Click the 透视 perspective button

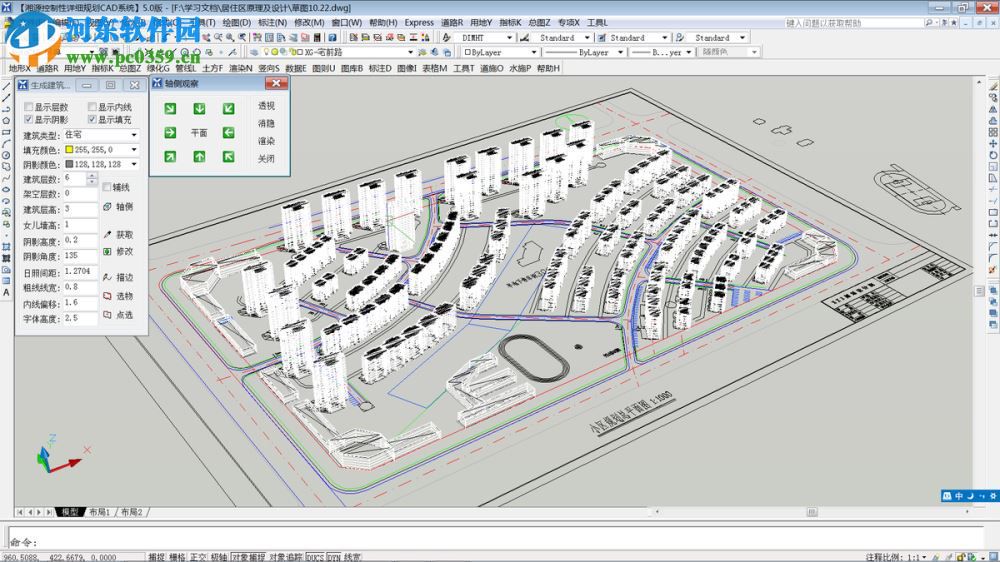[266, 106]
